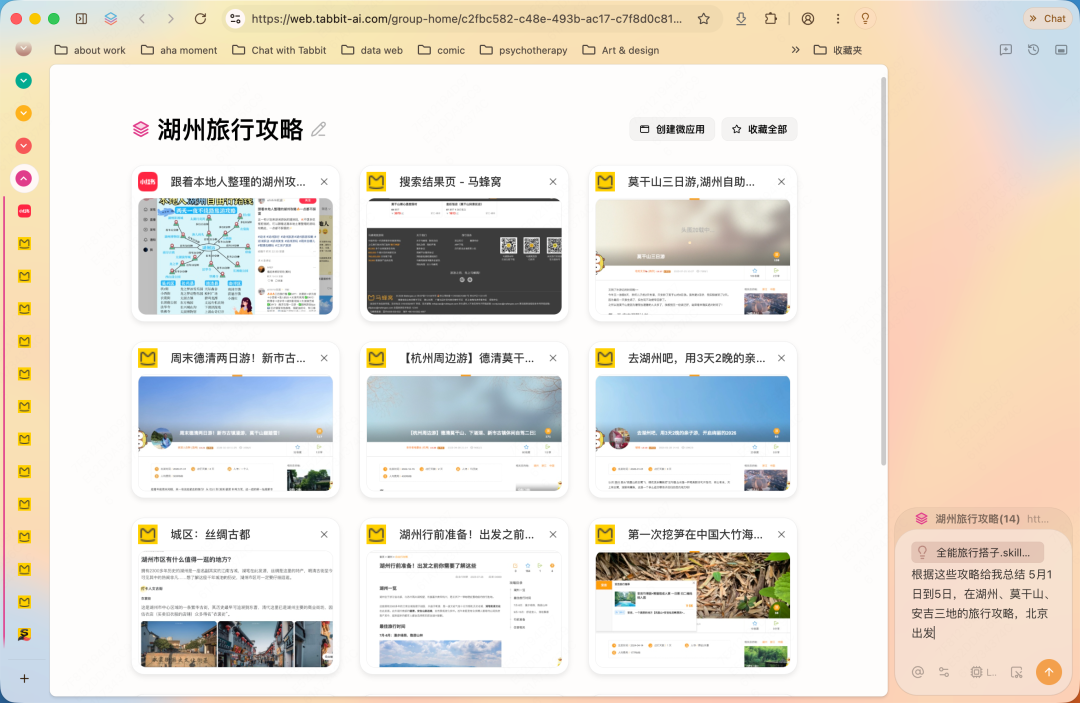
Task: Click the page vertical scrollbar
Action: tap(883, 271)
